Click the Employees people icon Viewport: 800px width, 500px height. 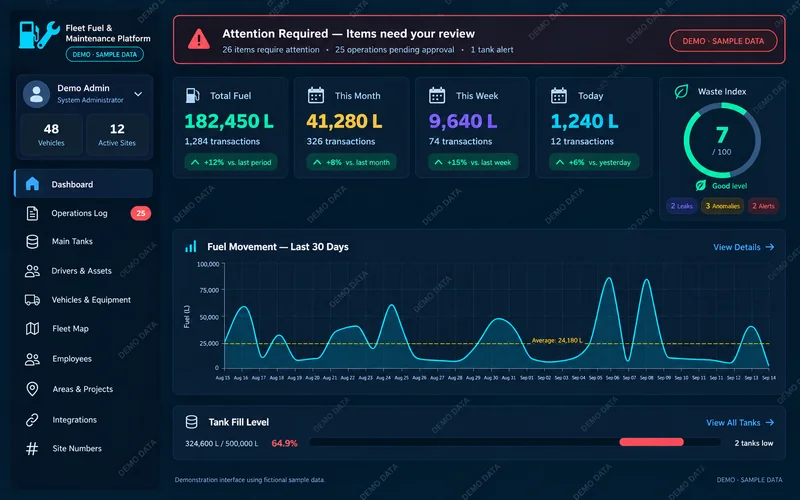pyautogui.click(x=32, y=359)
